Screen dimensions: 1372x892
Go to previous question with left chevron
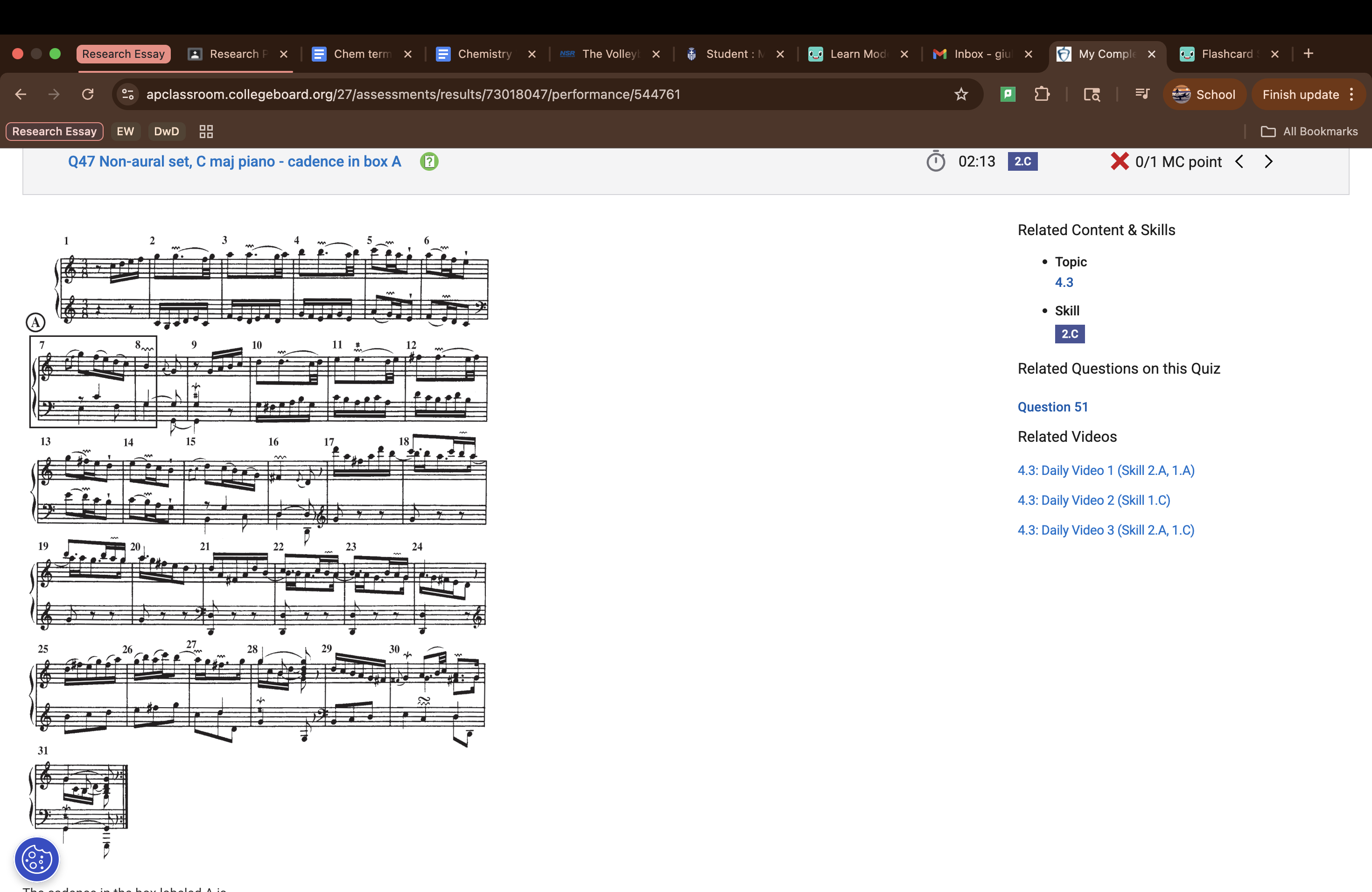(x=1239, y=161)
